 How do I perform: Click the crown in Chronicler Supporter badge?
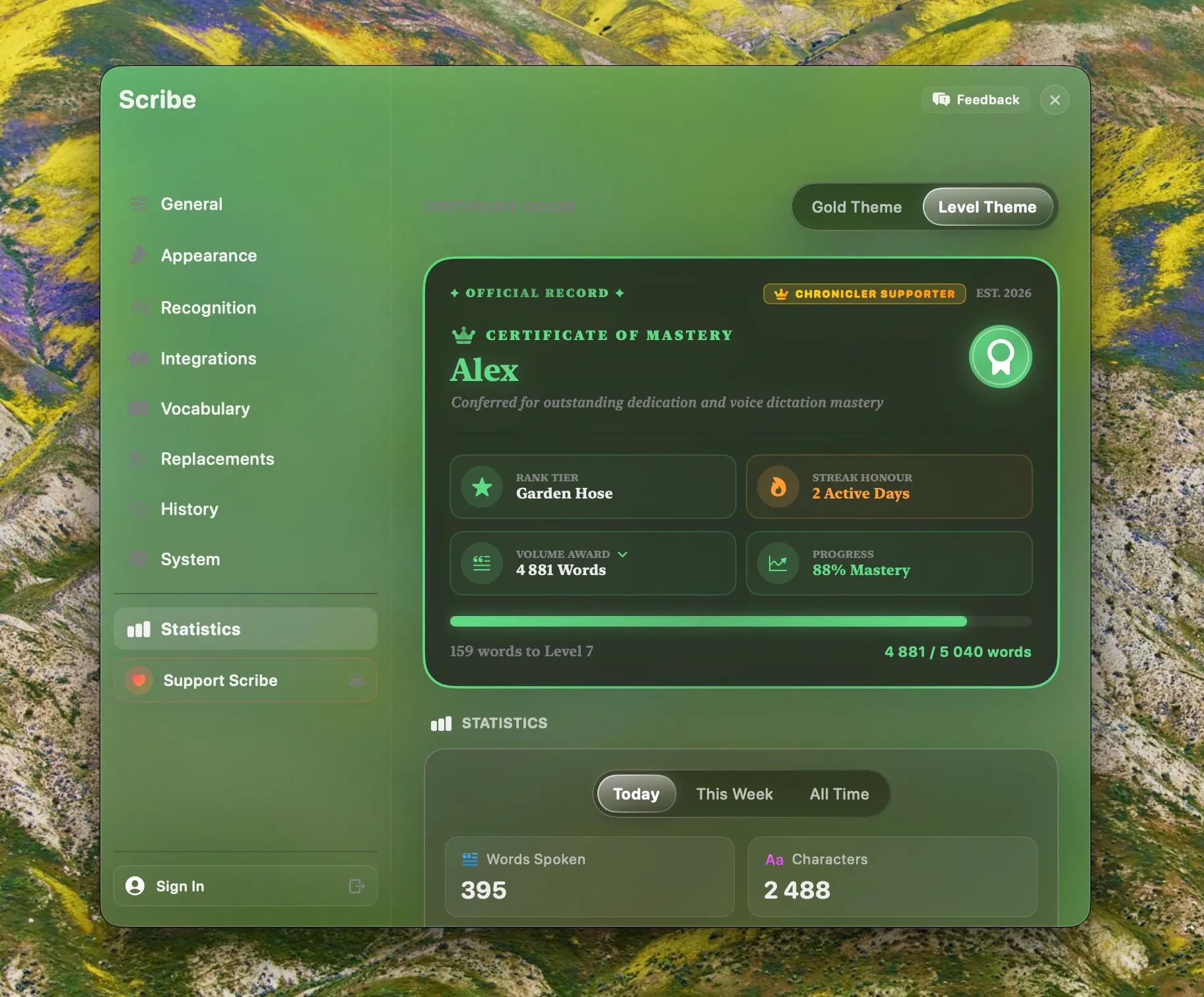coord(781,294)
